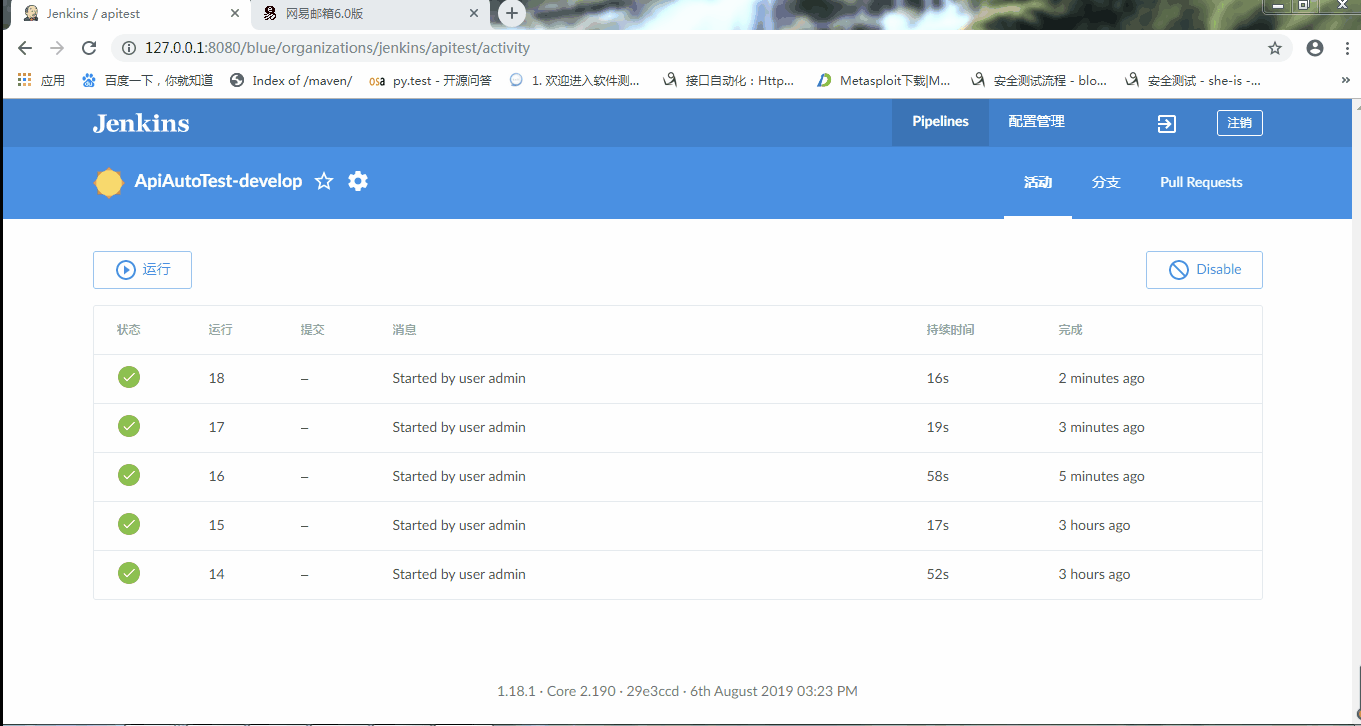Favorite the ApiAutoTest-develop pipeline with the star
This screenshot has height=726, width=1361.
[x=324, y=181]
